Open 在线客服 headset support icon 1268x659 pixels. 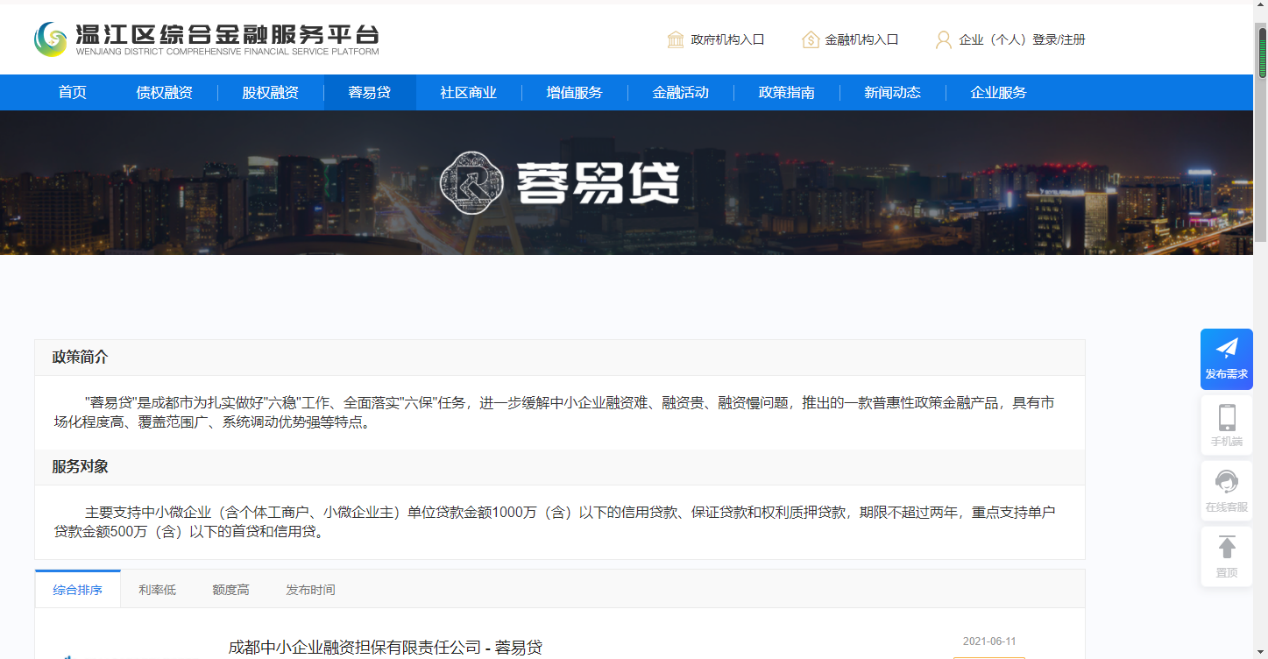coord(1226,482)
